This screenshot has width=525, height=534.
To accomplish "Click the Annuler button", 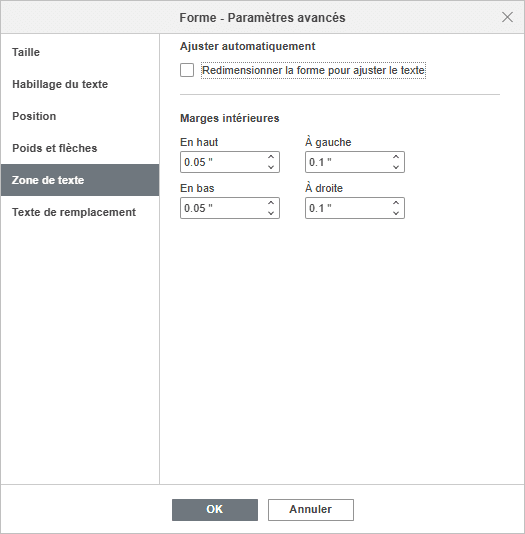I will point(311,510).
